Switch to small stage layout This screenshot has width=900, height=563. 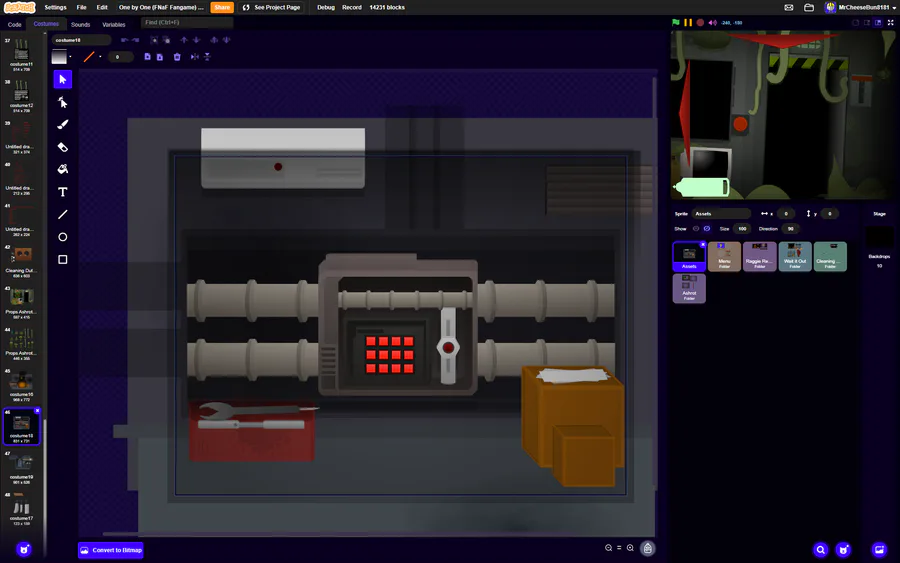point(867,22)
